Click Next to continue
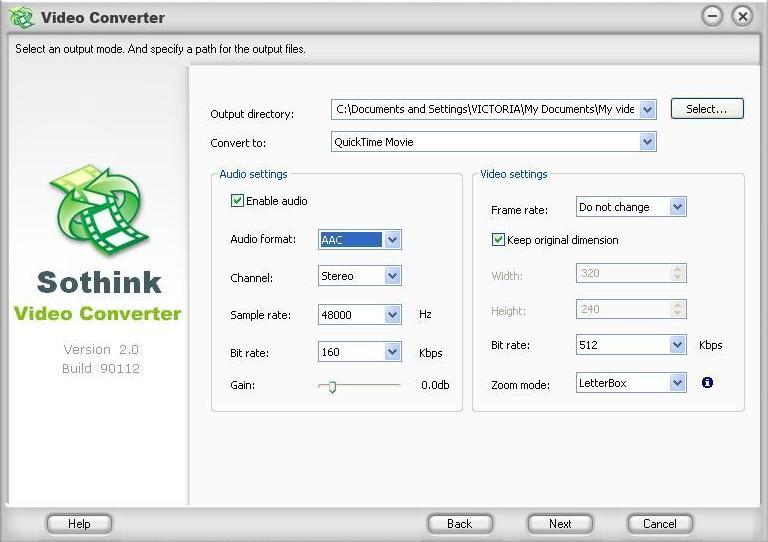 560,524
